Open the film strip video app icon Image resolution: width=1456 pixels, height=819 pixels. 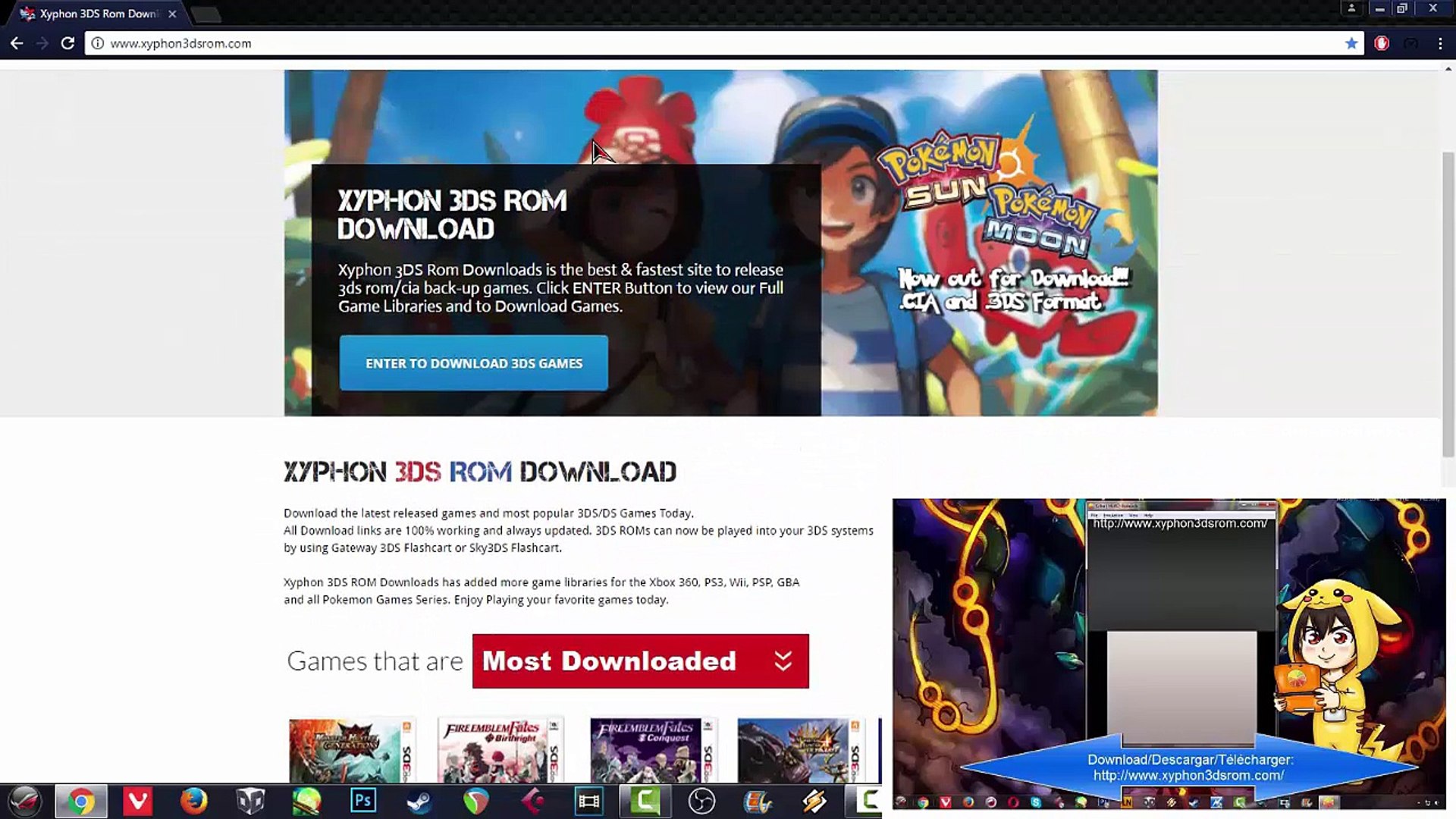tap(589, 801)
